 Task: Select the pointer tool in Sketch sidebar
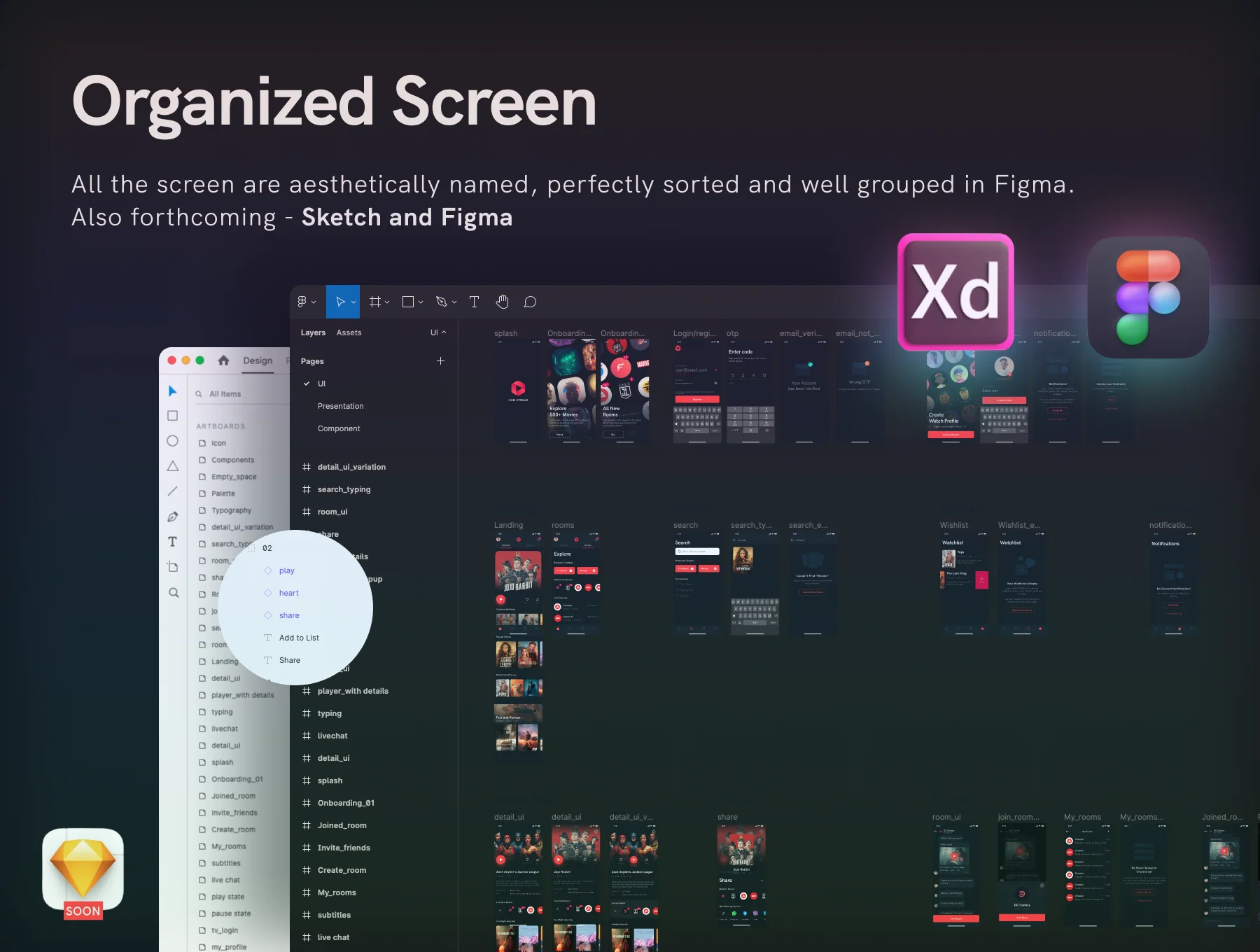point(172,391)
